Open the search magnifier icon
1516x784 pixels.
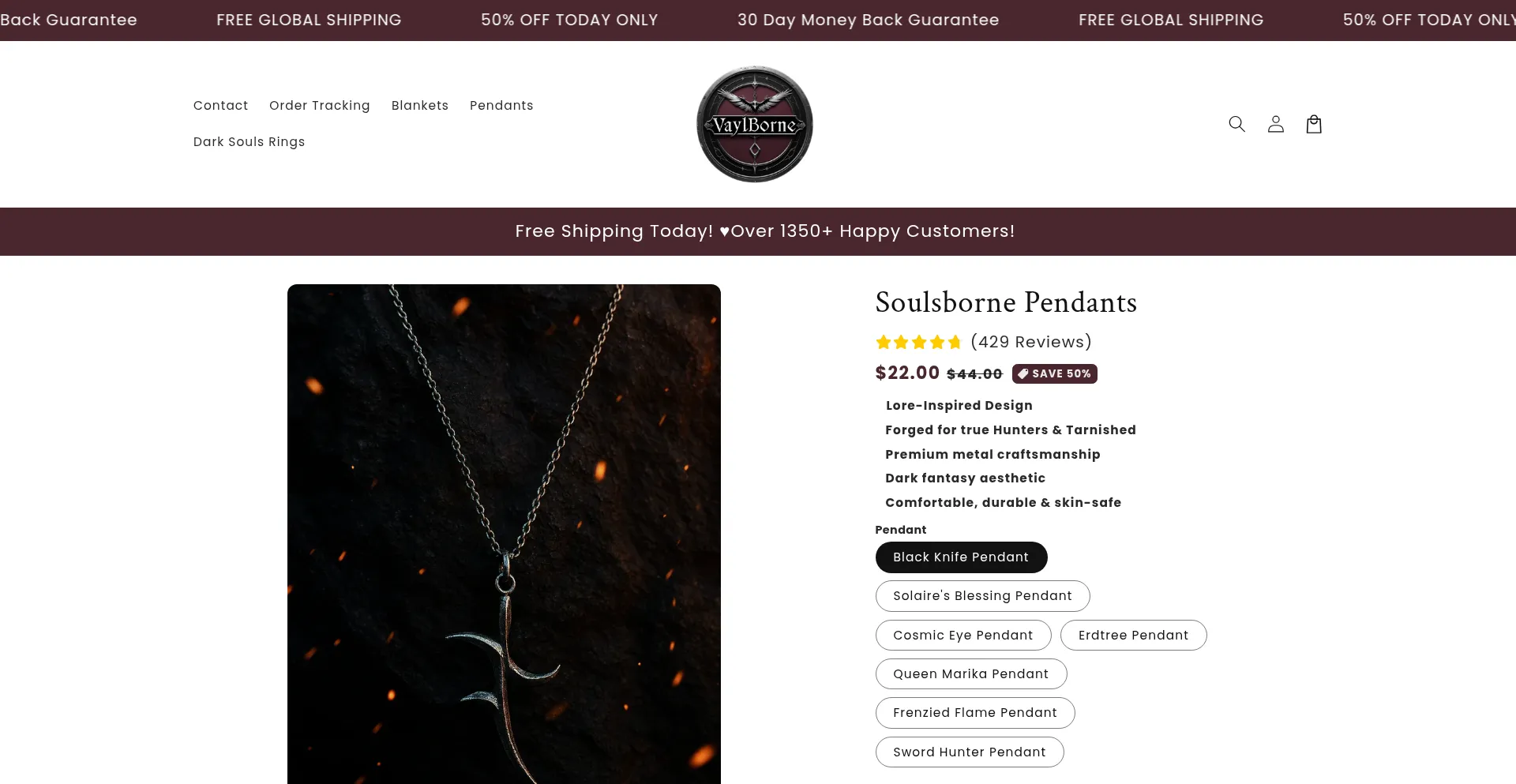point(1236,124)
